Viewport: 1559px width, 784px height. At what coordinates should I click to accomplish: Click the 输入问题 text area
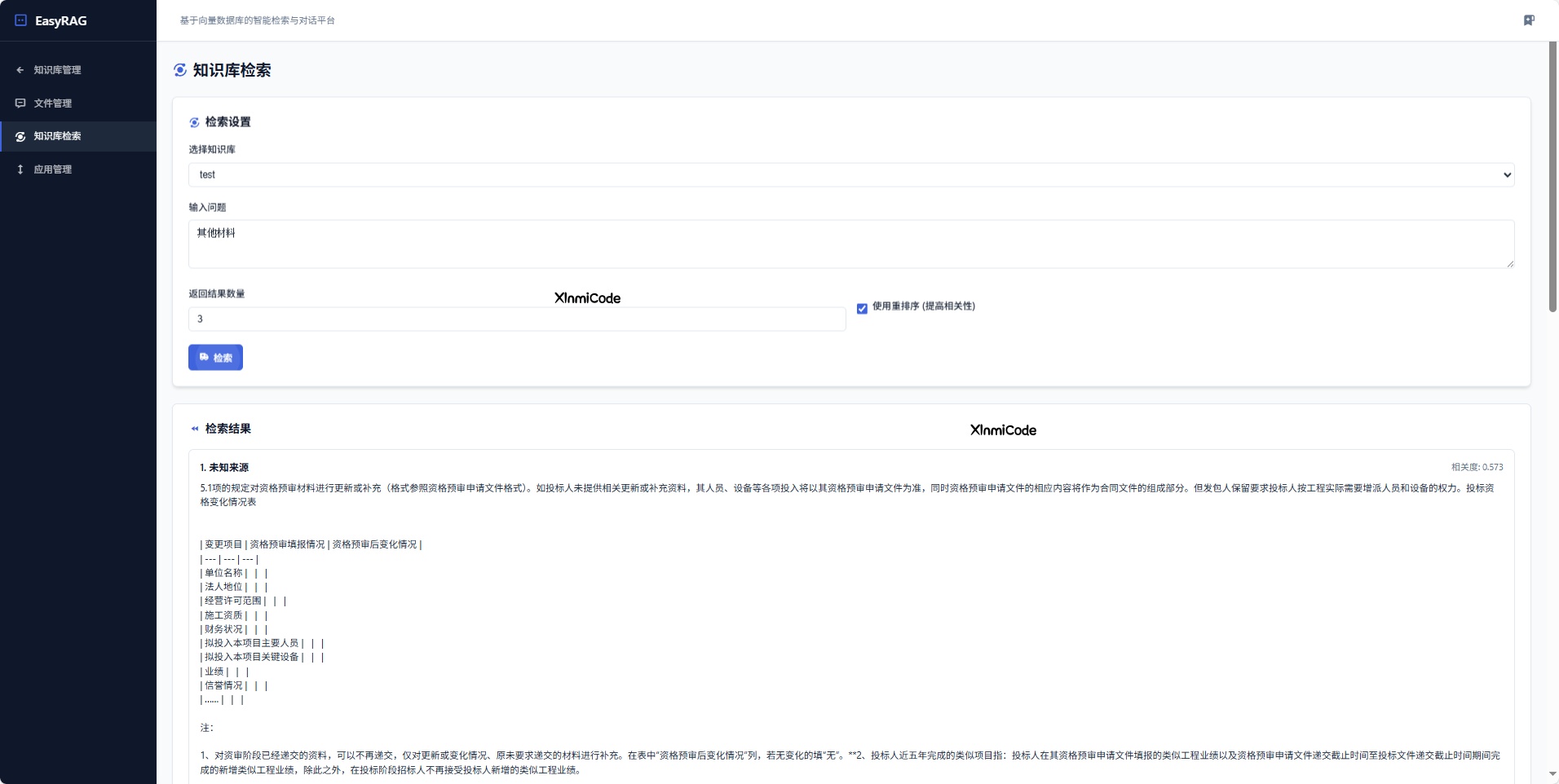(850, 244)
